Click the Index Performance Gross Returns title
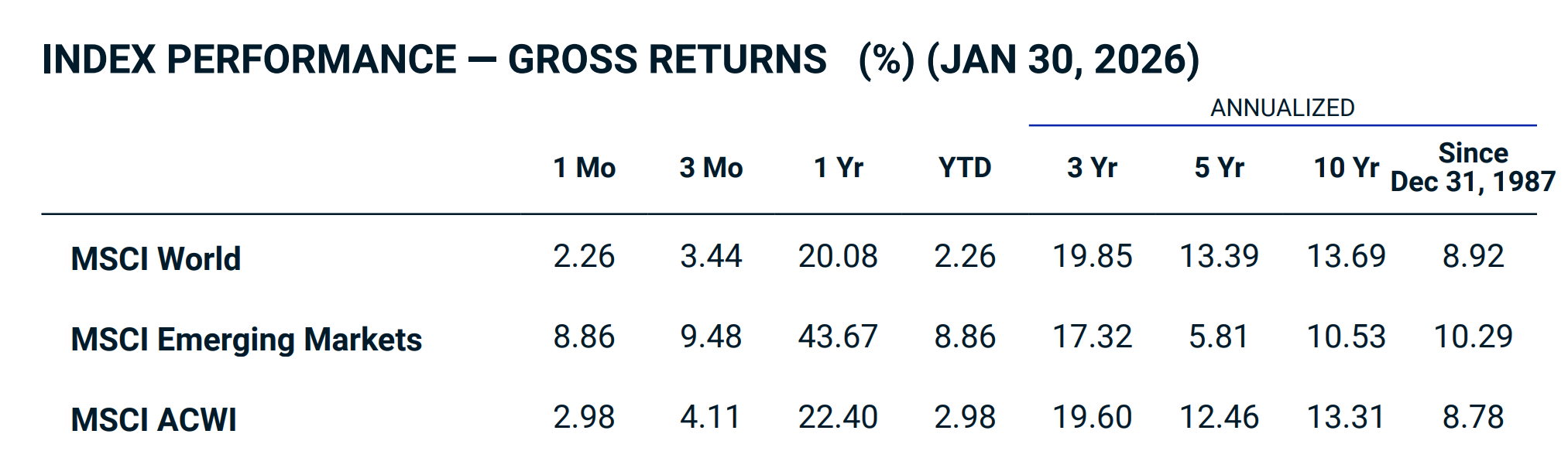1568x451 pixels. coord(620,60)
